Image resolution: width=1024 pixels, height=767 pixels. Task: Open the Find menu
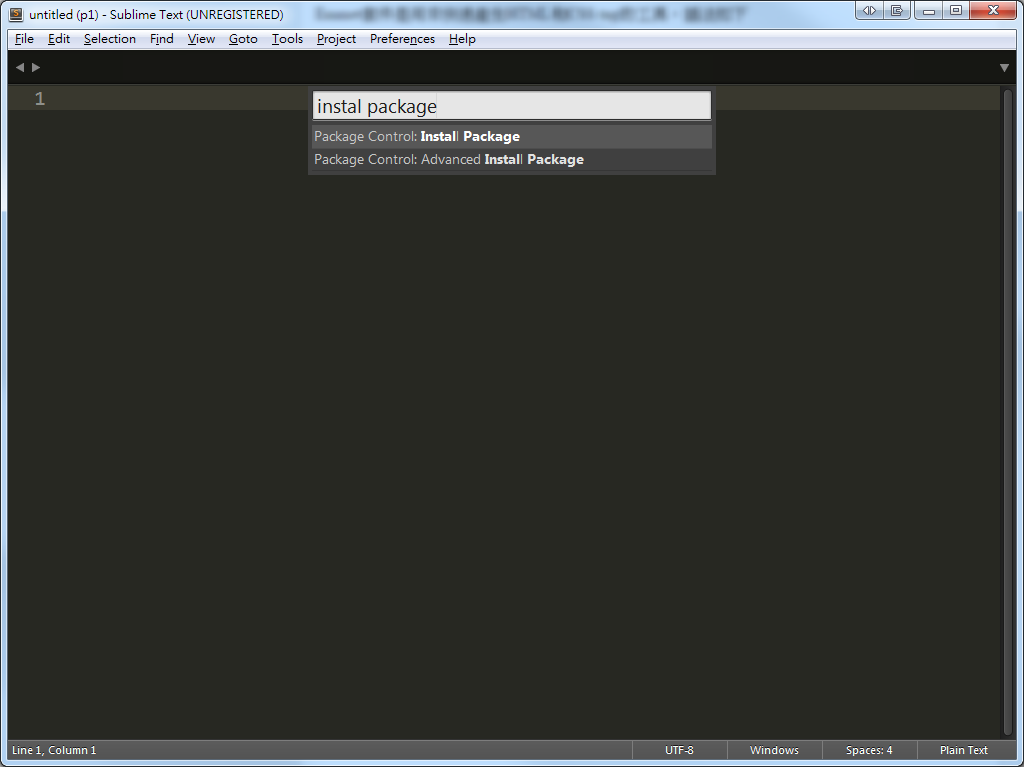click(161, 39)
